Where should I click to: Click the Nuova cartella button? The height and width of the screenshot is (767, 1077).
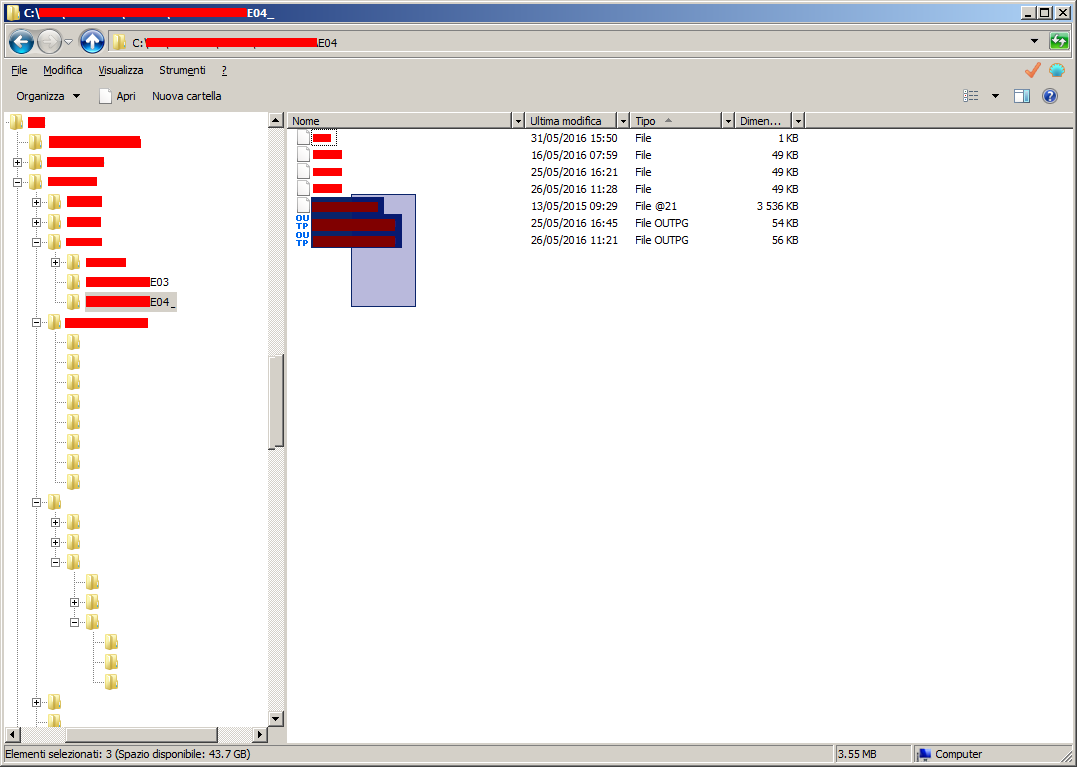(x=187, y=96)
